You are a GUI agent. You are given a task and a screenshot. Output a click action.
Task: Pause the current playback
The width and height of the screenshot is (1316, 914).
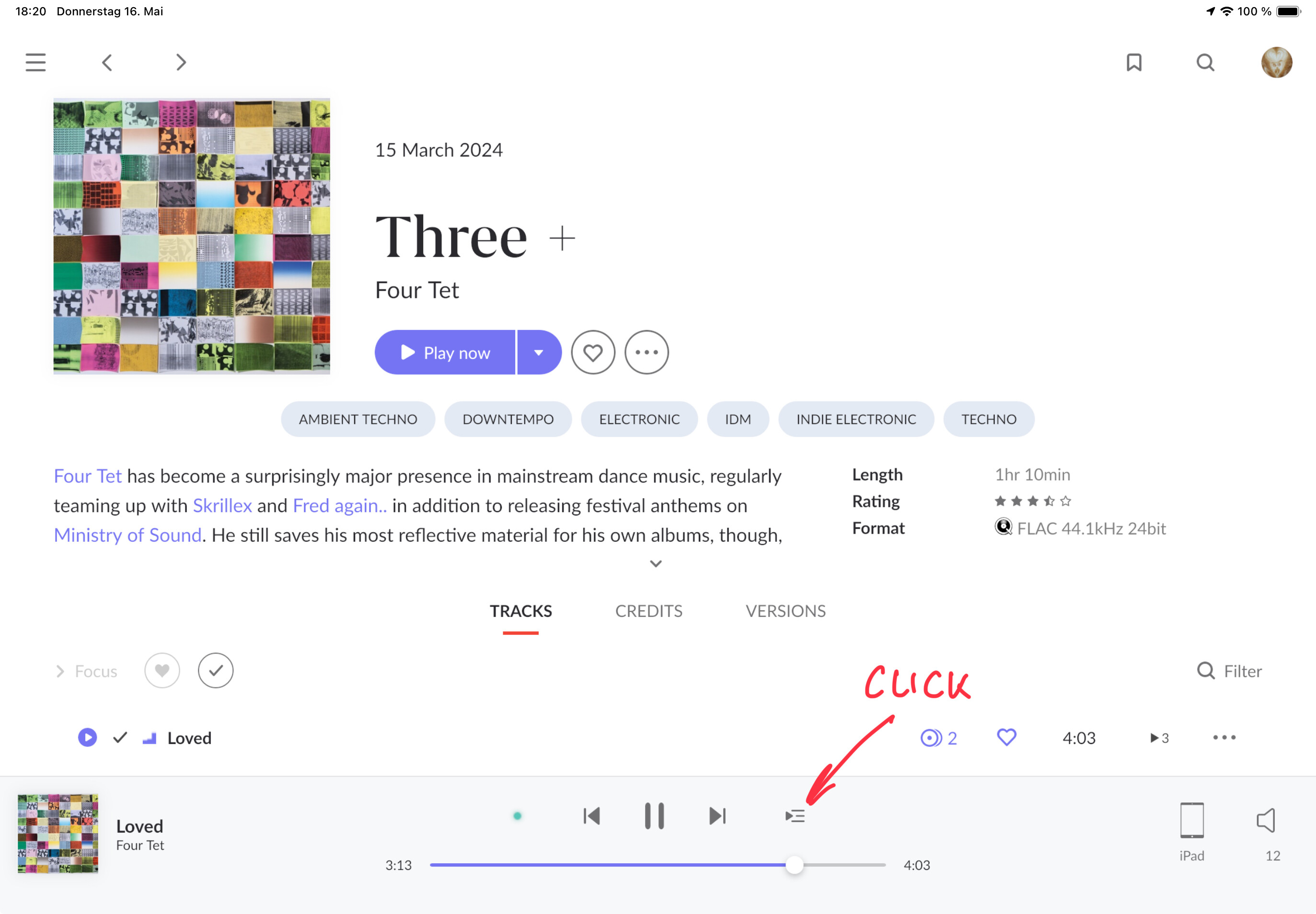pos(654,816)
